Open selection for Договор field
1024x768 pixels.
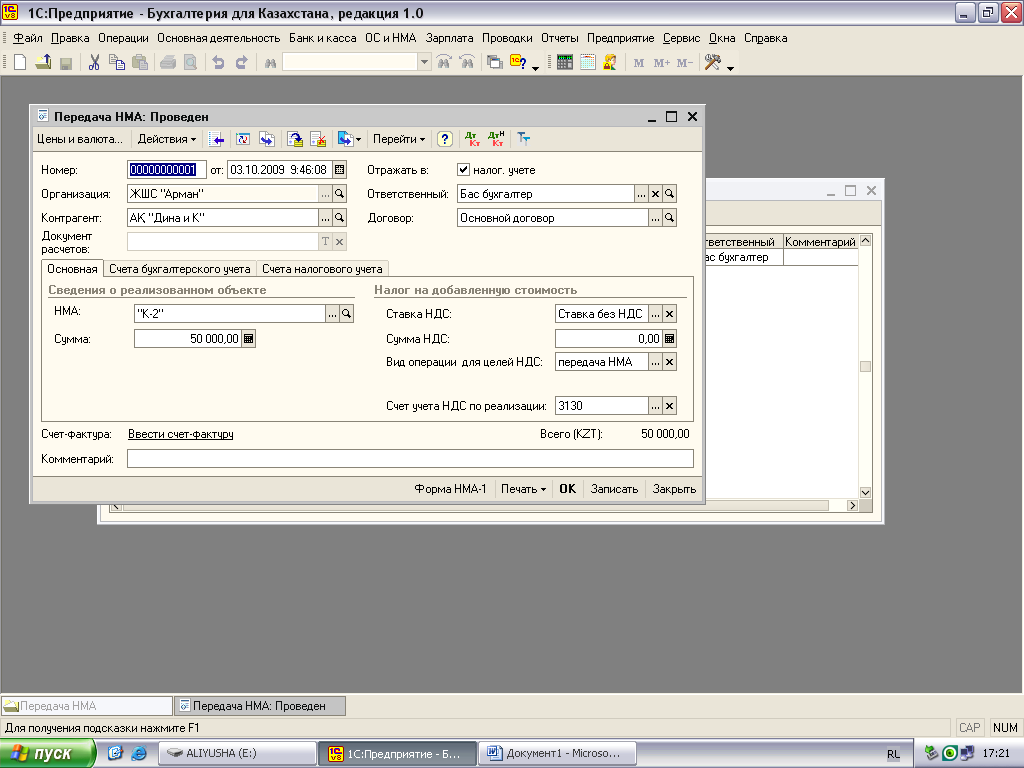coord(656,218)
